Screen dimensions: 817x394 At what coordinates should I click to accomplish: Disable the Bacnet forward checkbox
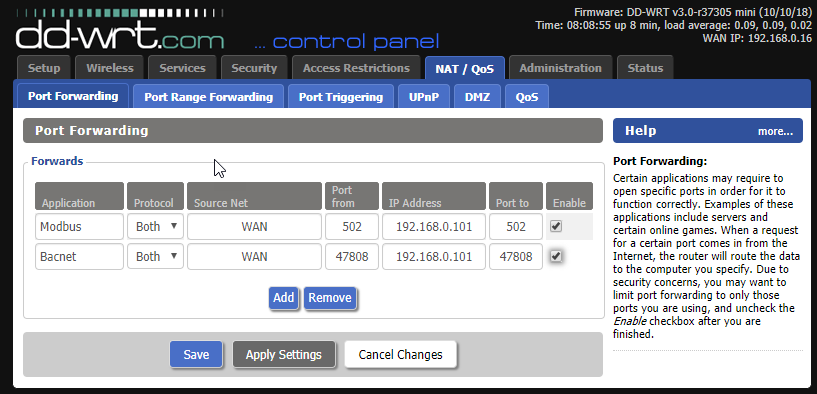pos(556,256)
